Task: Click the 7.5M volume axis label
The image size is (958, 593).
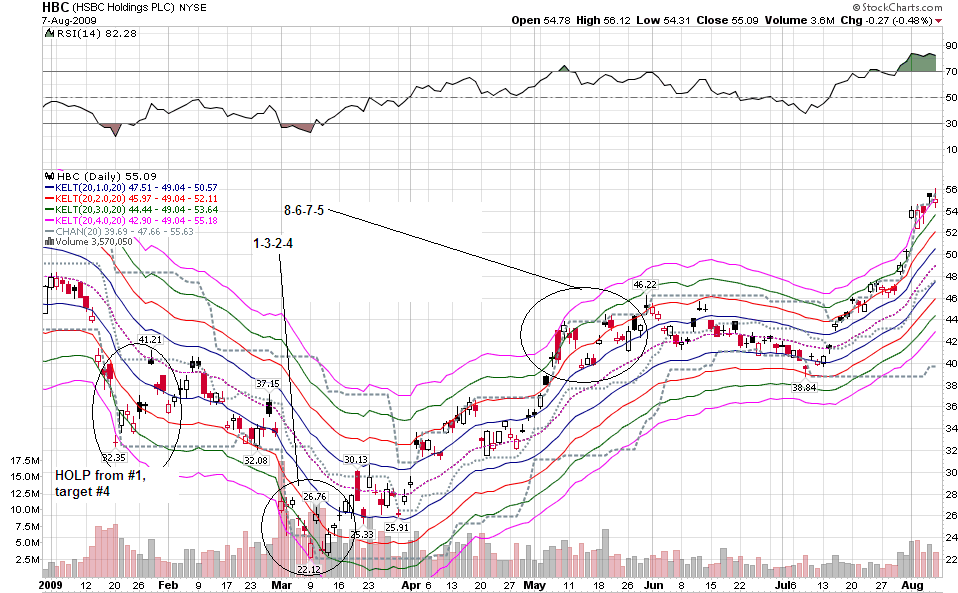Action: coord(28,526)
